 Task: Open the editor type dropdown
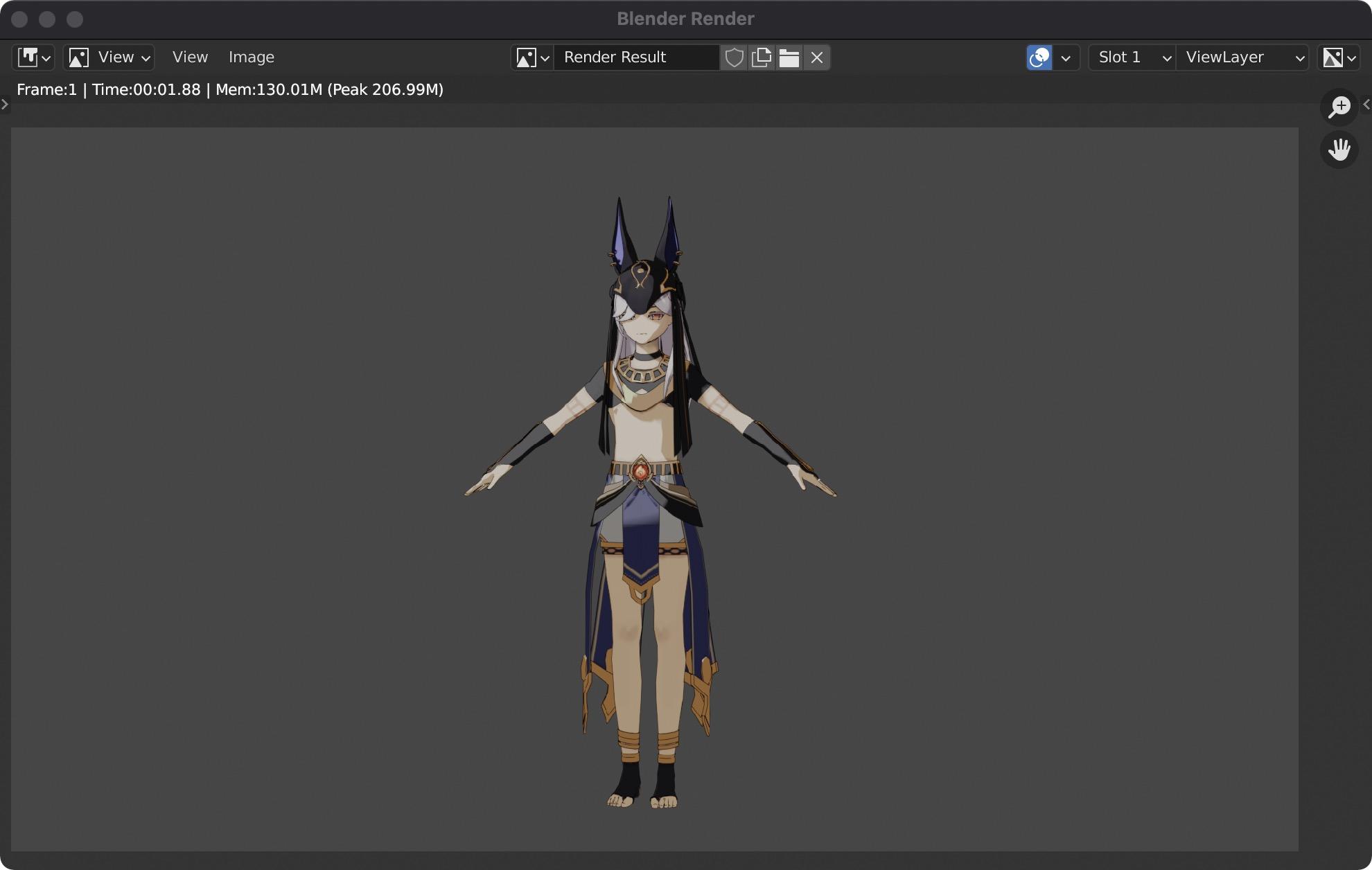pyautogui.click(x=33, y=57)
